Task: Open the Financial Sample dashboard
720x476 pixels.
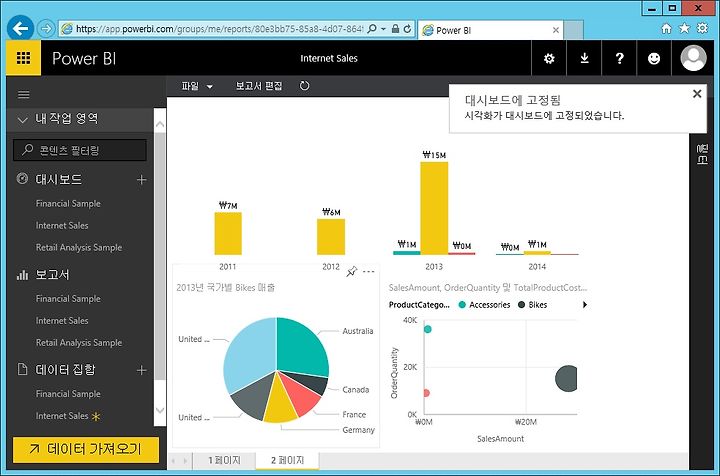Action: point(68,203)
